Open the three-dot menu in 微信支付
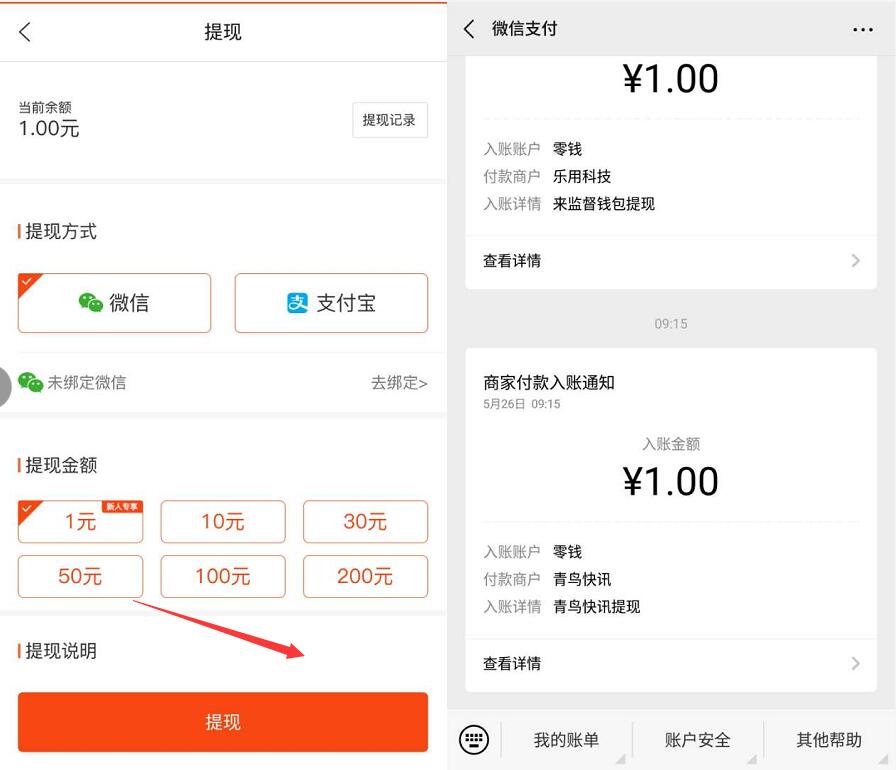This screenshot has height=770, width=896. tap(862, 30)
